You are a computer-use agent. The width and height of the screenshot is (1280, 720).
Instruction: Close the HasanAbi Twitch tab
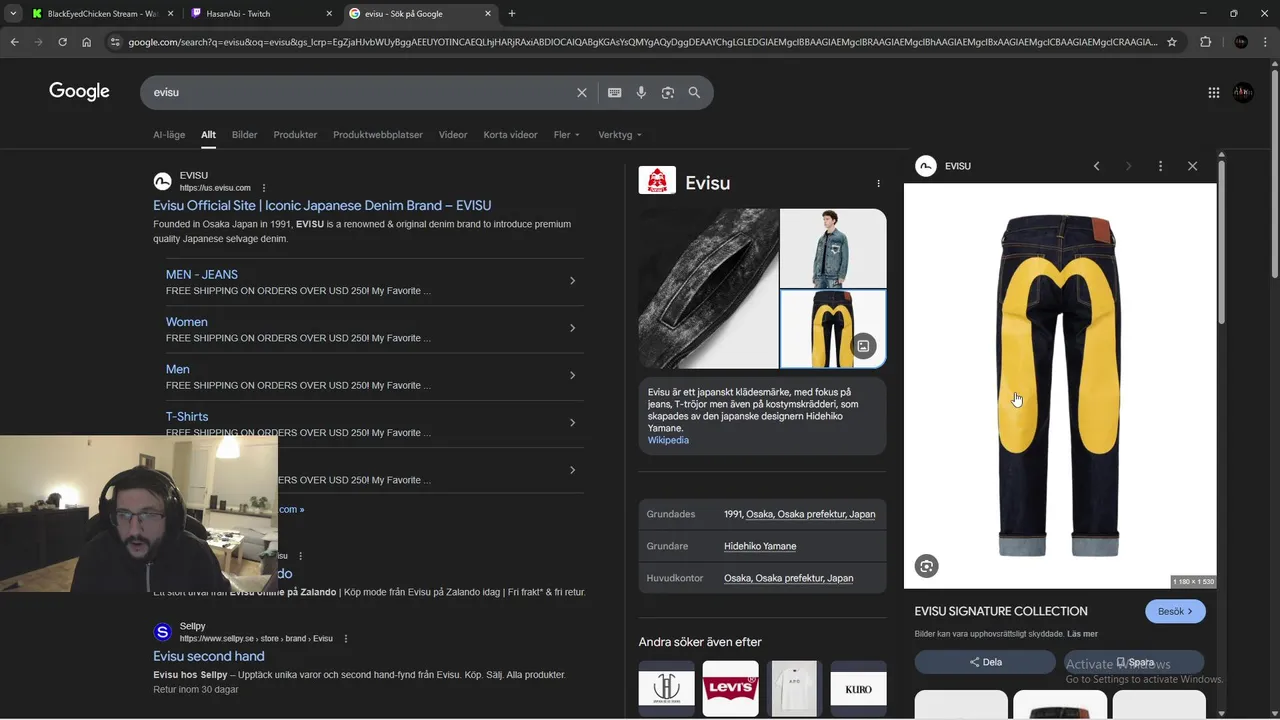coord(329,14)
